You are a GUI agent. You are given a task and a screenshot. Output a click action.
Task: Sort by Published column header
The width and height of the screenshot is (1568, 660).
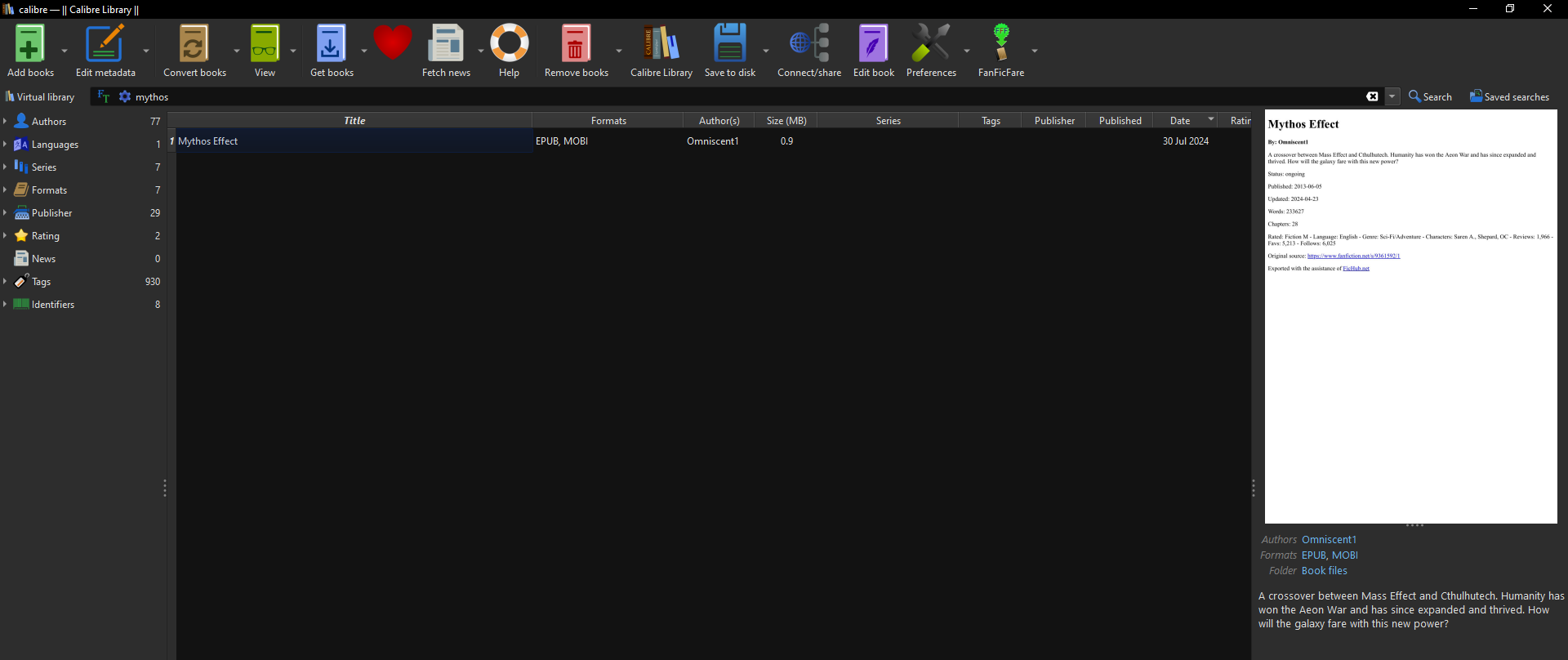[x=1120, y=120]
